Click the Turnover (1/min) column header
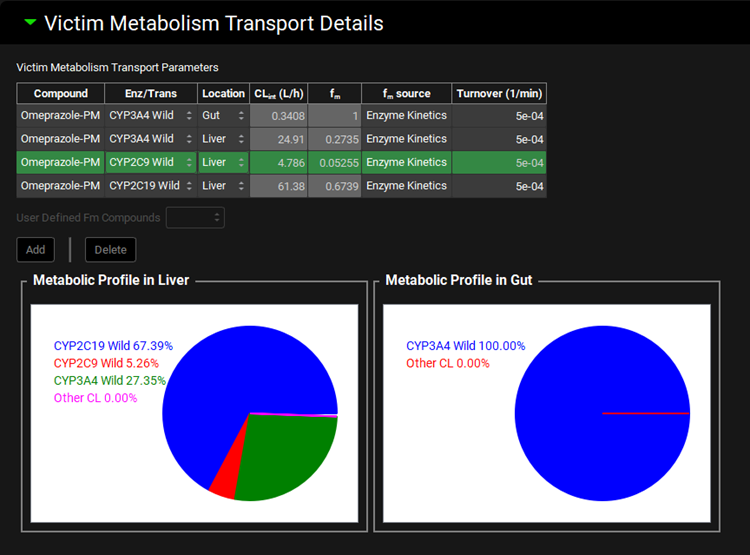 [x=498, y=93]
